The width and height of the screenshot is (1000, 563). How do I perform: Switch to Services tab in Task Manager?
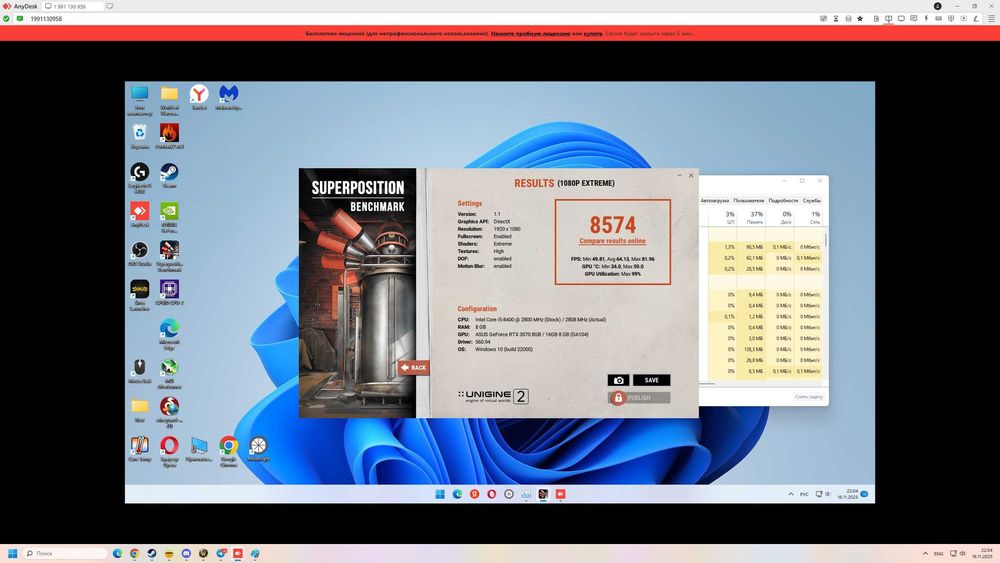[811, 200]
